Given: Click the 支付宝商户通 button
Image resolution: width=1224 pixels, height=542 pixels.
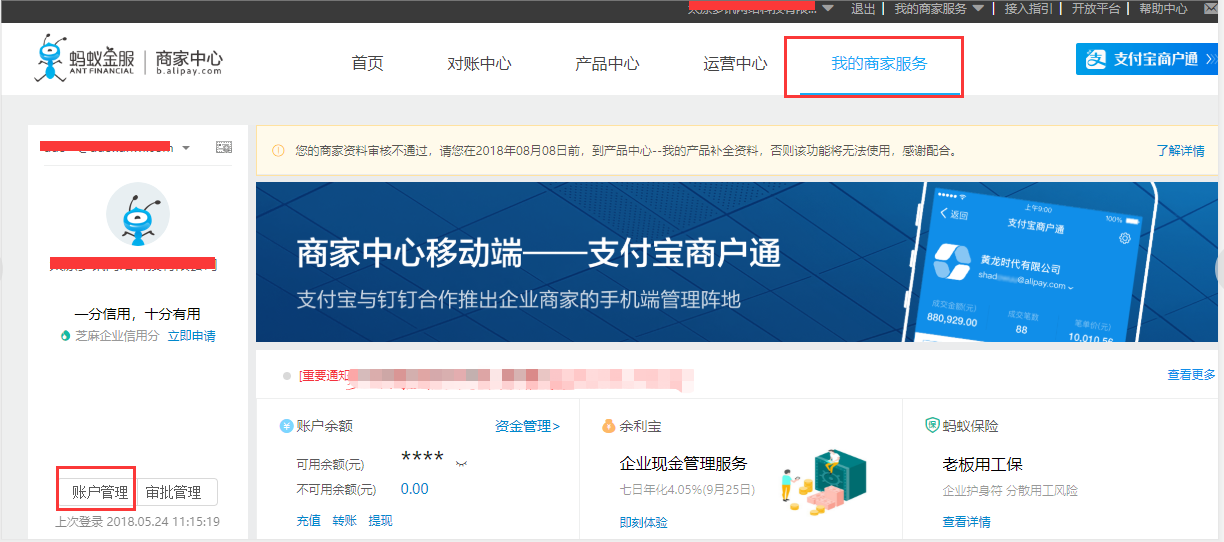Looking at the screenshot, I should (1146, 59).
